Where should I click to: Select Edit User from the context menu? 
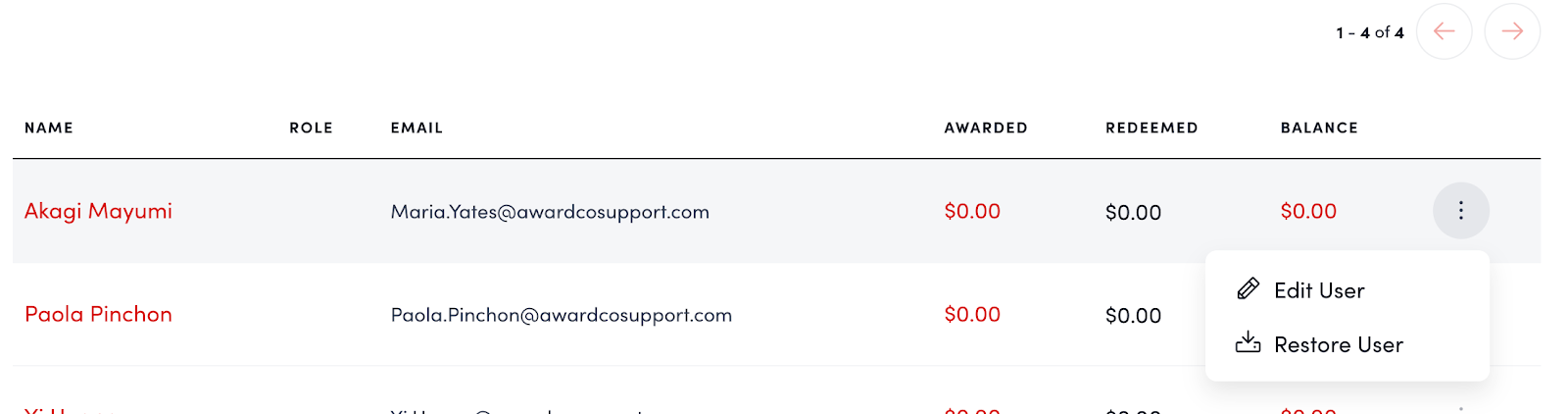pos(1319,290)
